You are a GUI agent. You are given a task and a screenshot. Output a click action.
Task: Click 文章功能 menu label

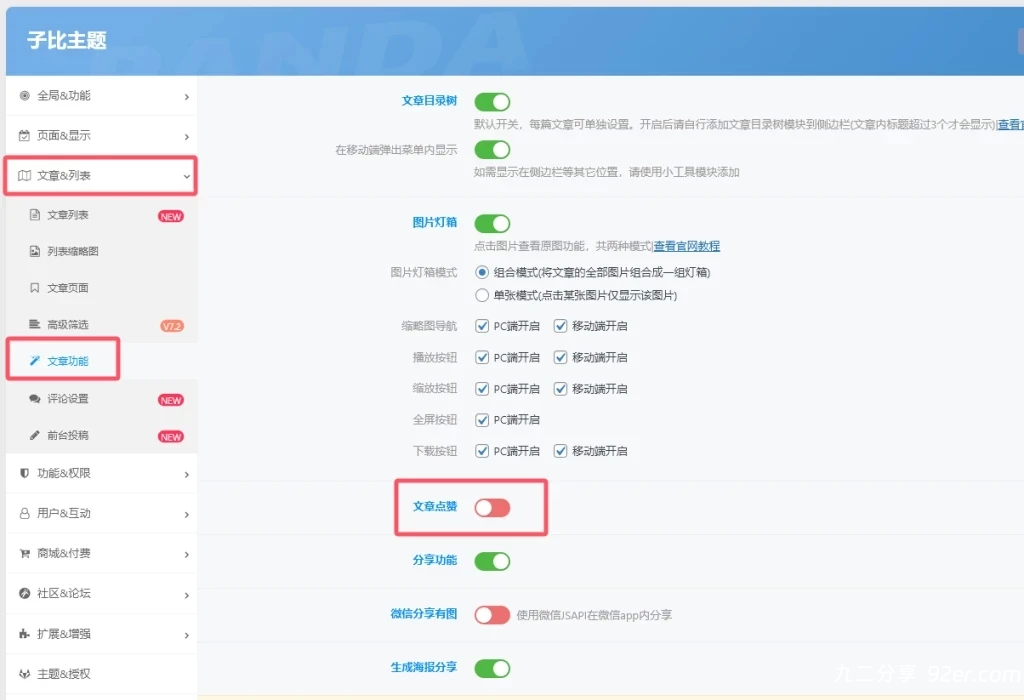[67, 360]
